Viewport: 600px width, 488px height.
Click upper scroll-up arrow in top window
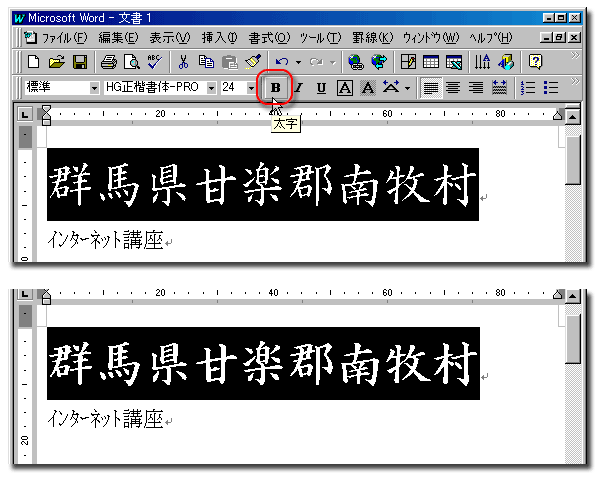(572, 117)
